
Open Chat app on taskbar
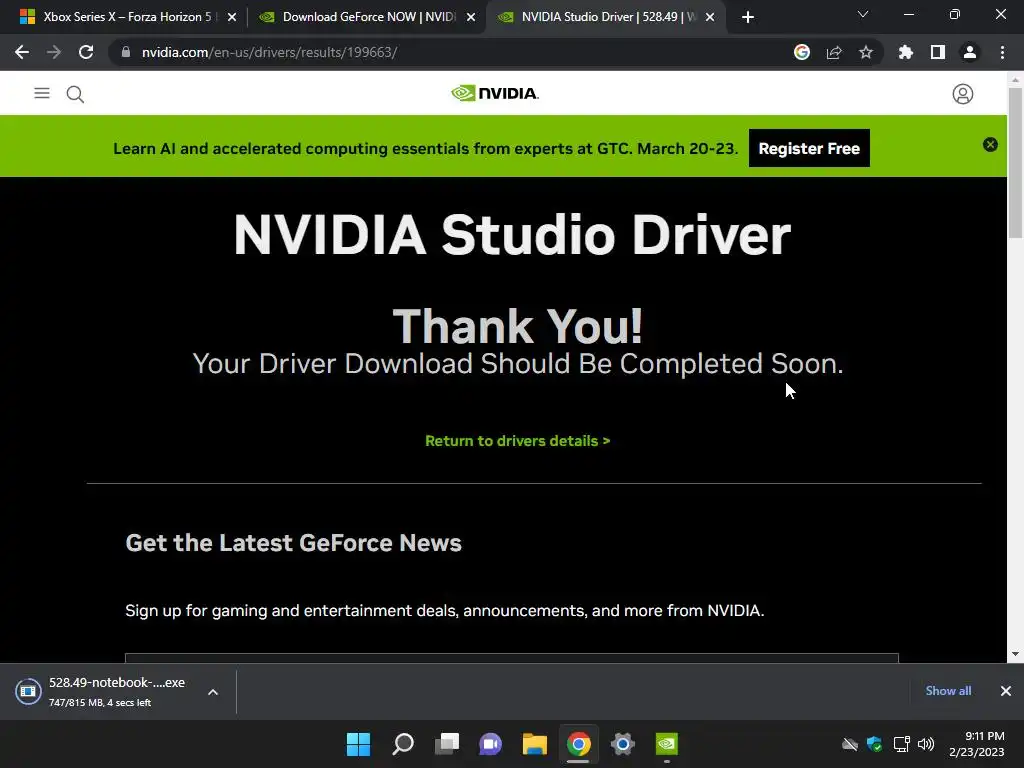(x=490, y=744)
